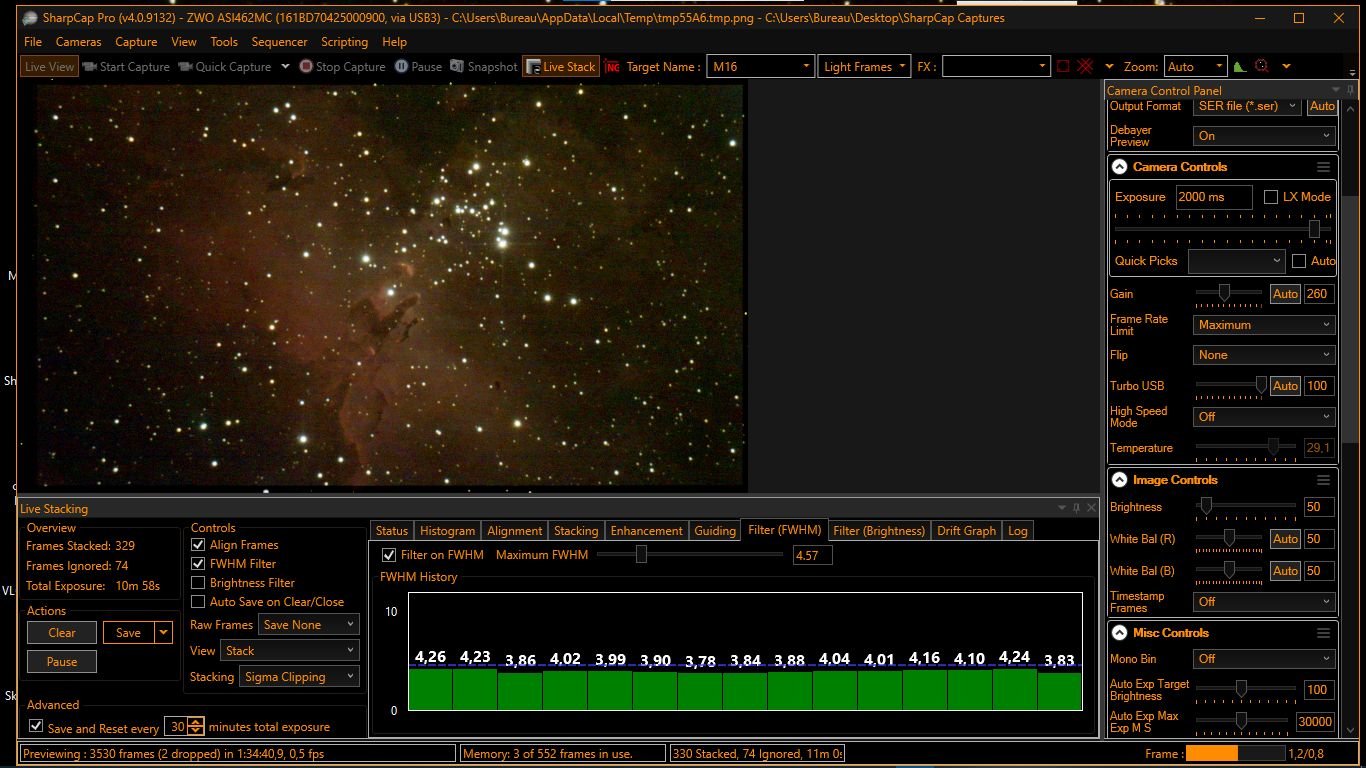1366x768 pixels.
Task: Open the Camera Controls hamburger menu icon
Action: pos(1324,167)
